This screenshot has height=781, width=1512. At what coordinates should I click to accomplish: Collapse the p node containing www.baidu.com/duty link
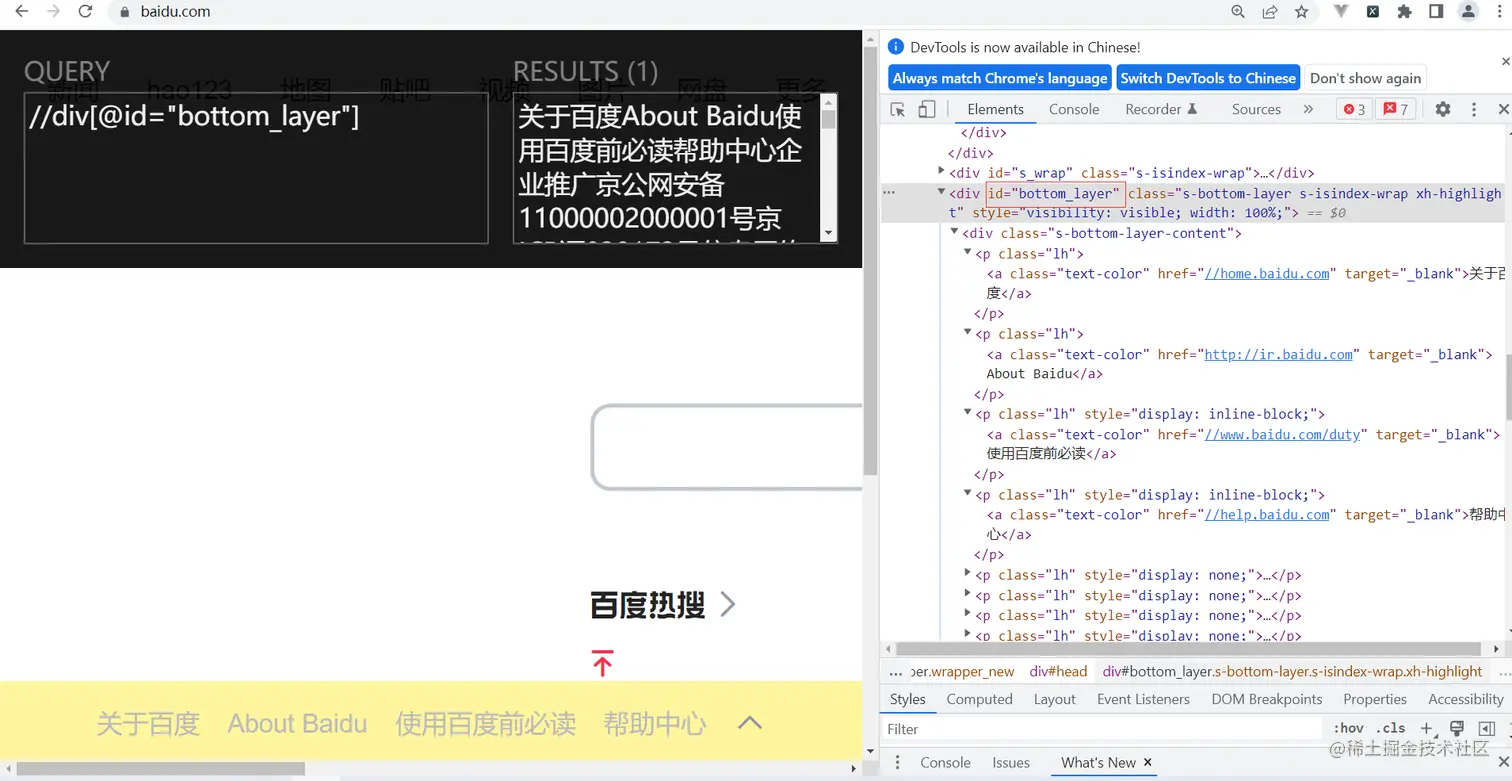(x=967, y=412)
